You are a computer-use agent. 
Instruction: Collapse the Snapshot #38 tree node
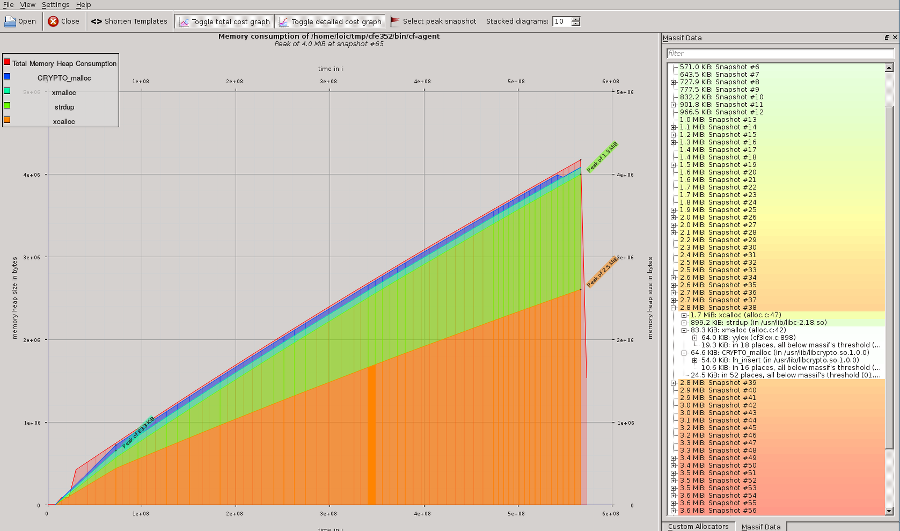click(x=673, y=307)
